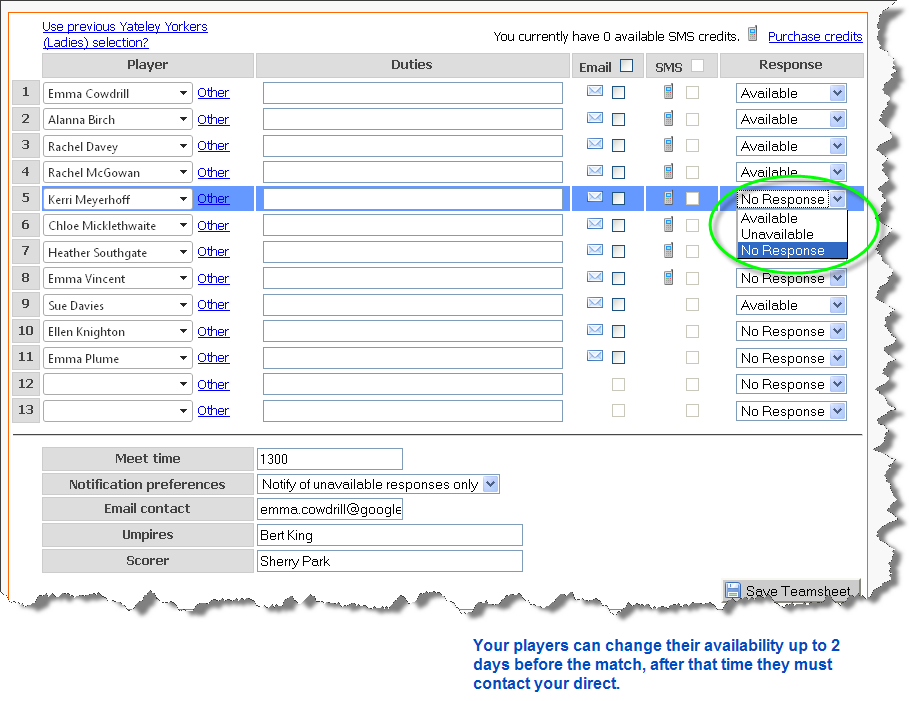Viewport: 910px width, 701px height.
Task: Click the SMS phone icon for Alanna Birch
Action: coord(668,118)
